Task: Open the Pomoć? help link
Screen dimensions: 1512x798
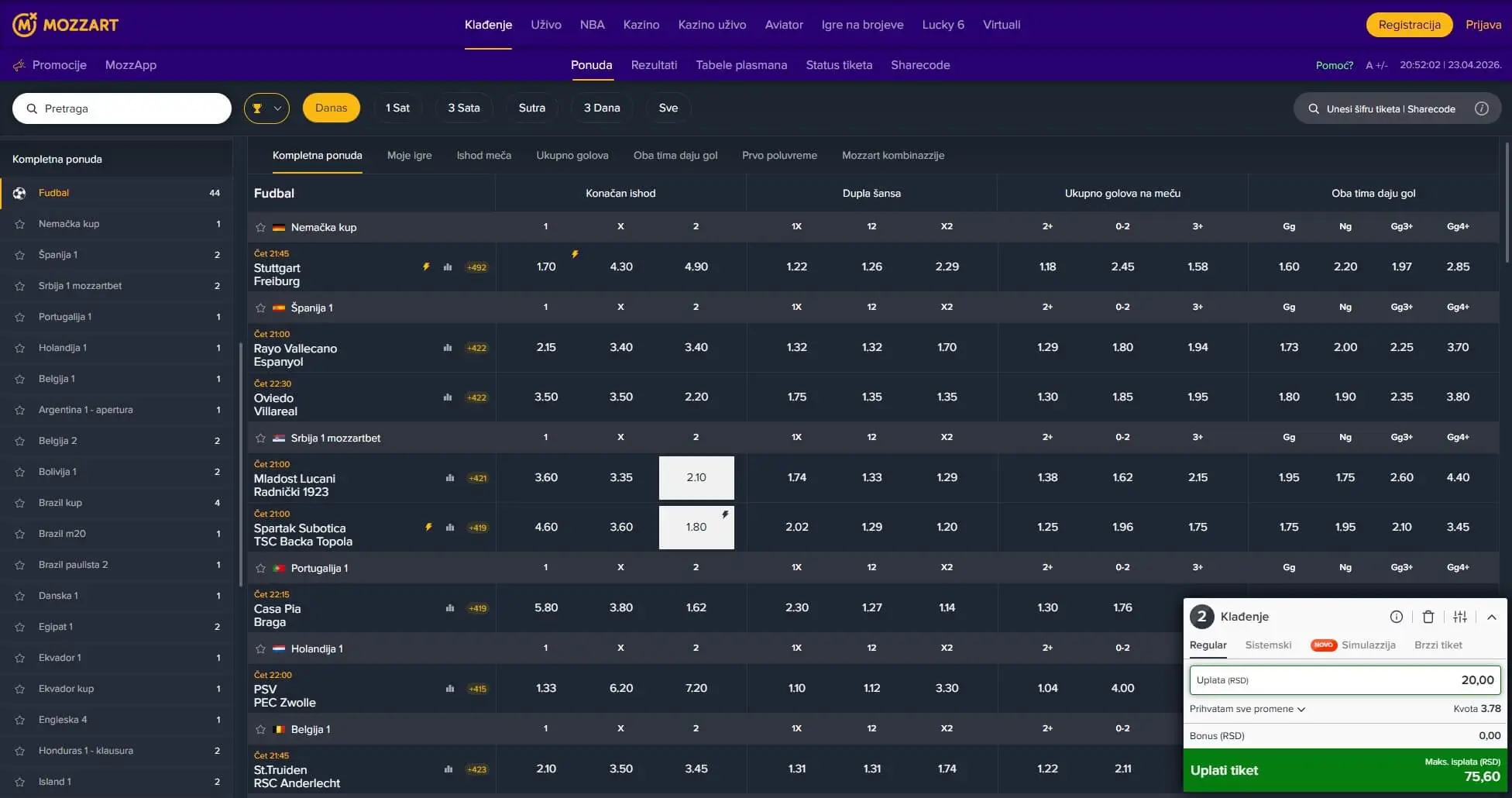Action: (1335, 65)
